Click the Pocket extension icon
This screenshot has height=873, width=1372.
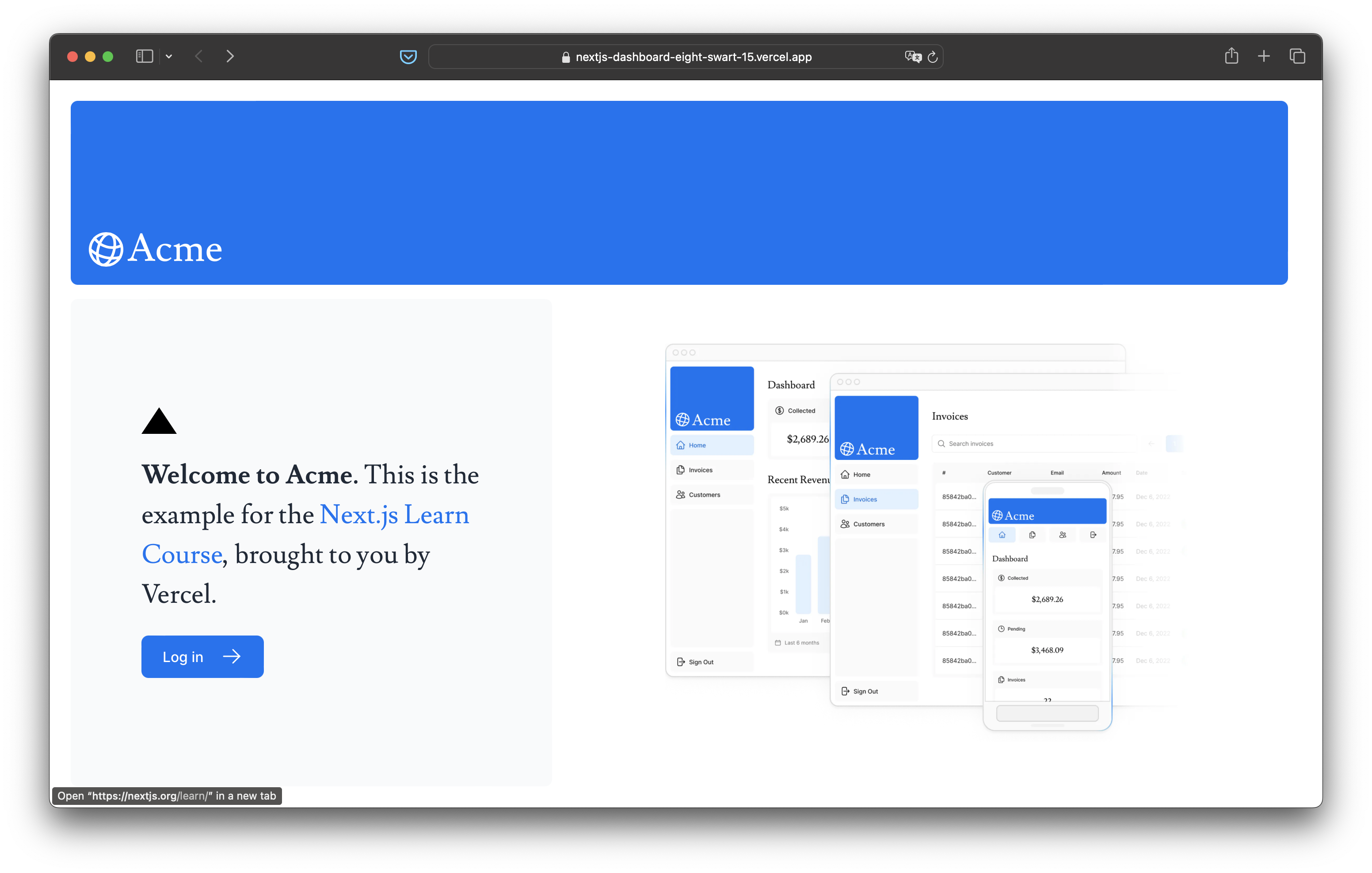pos(408,57)
